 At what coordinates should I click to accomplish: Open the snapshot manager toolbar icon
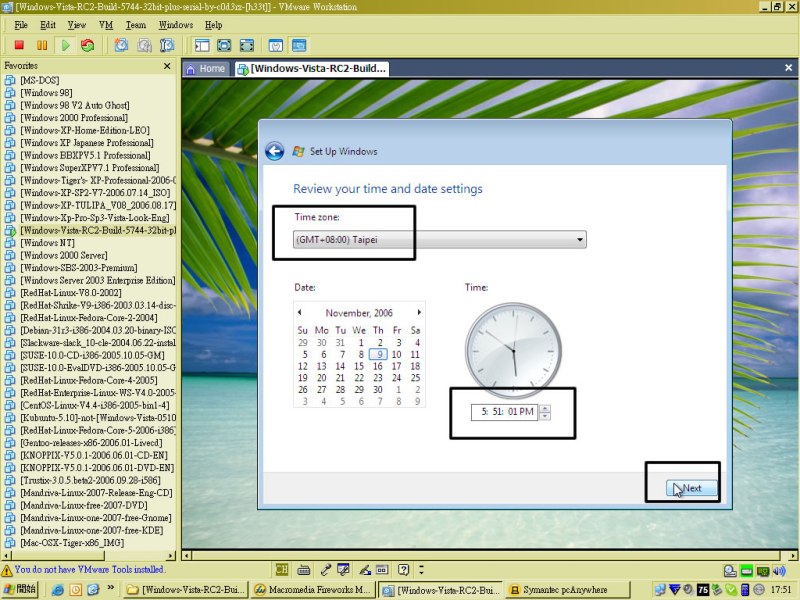[167, 45]
